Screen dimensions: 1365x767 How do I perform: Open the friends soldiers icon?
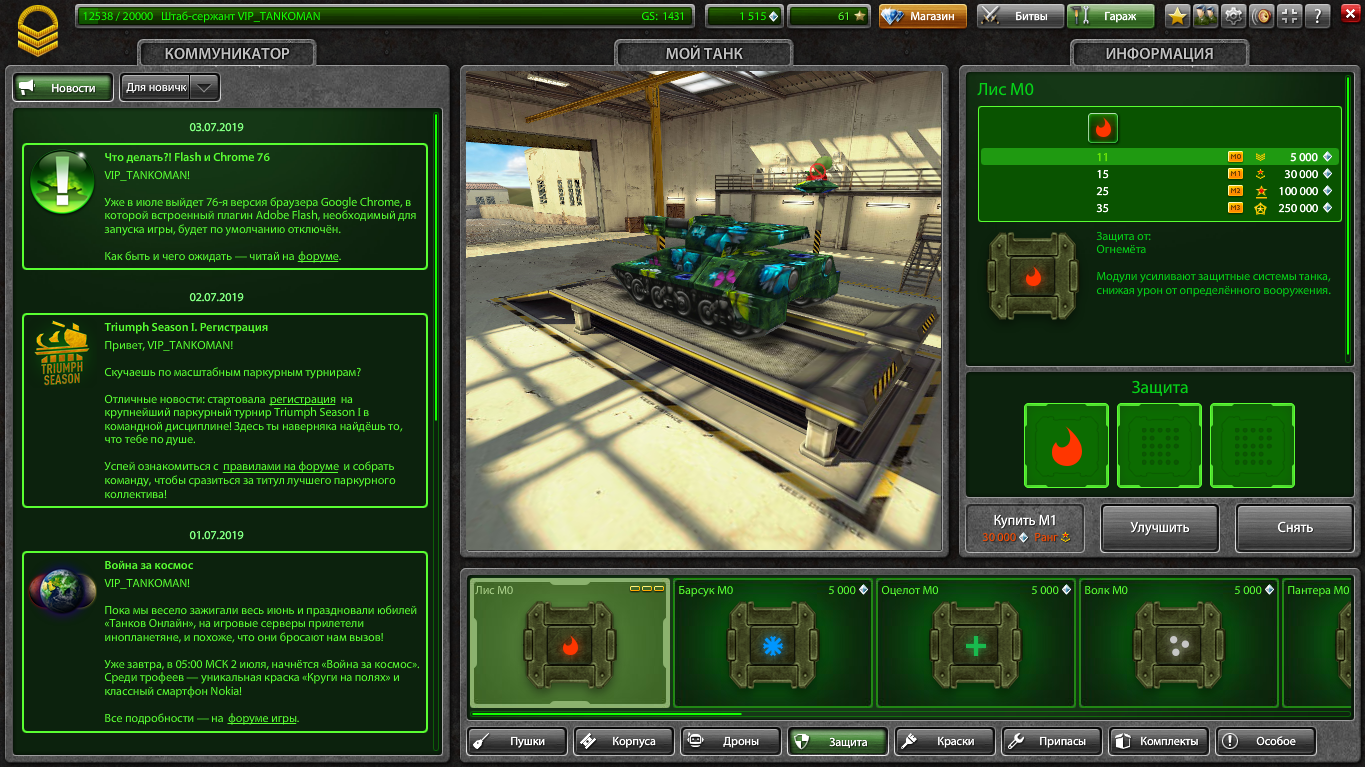pos(1206,16)
